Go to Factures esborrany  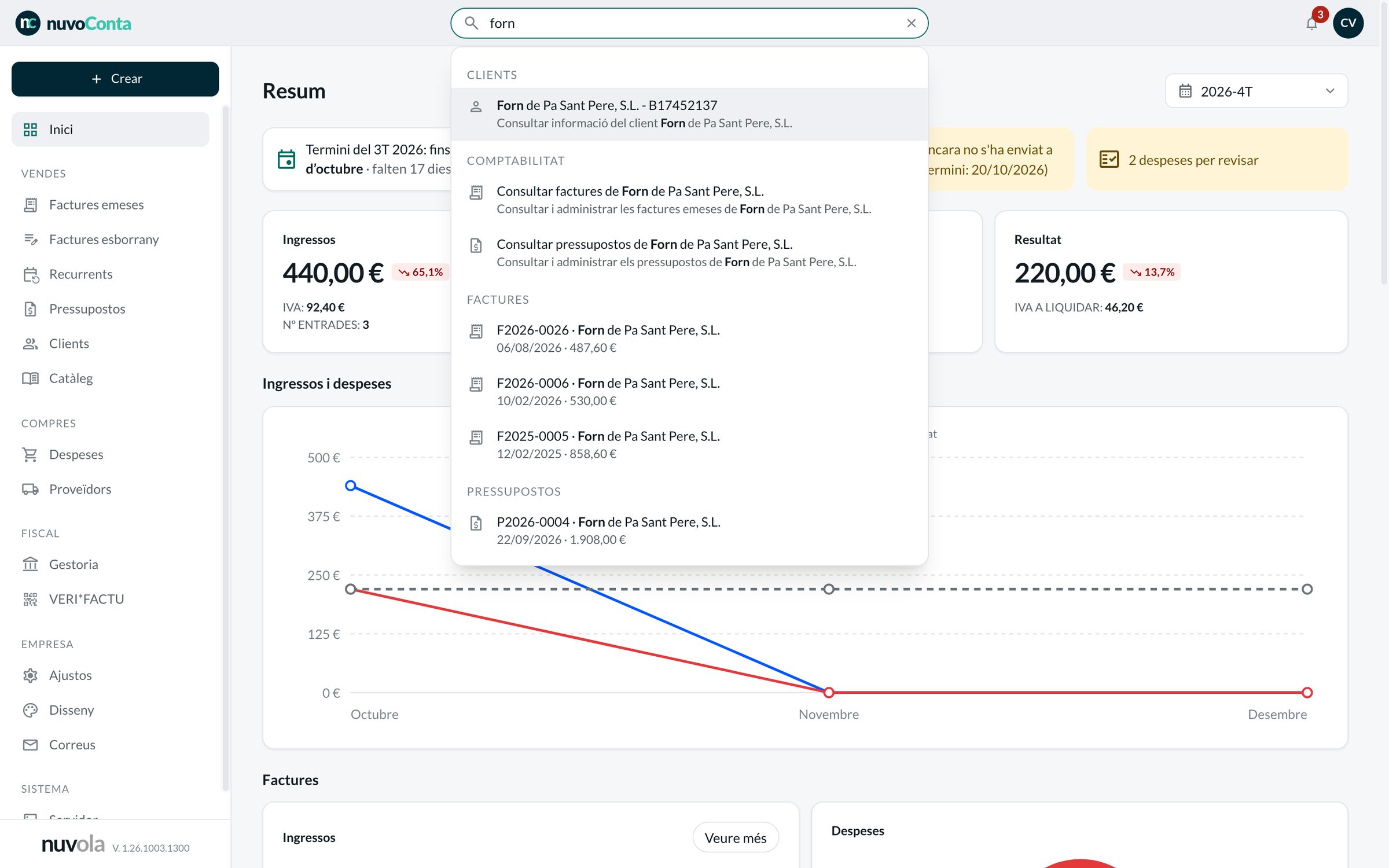click(110, 240)
